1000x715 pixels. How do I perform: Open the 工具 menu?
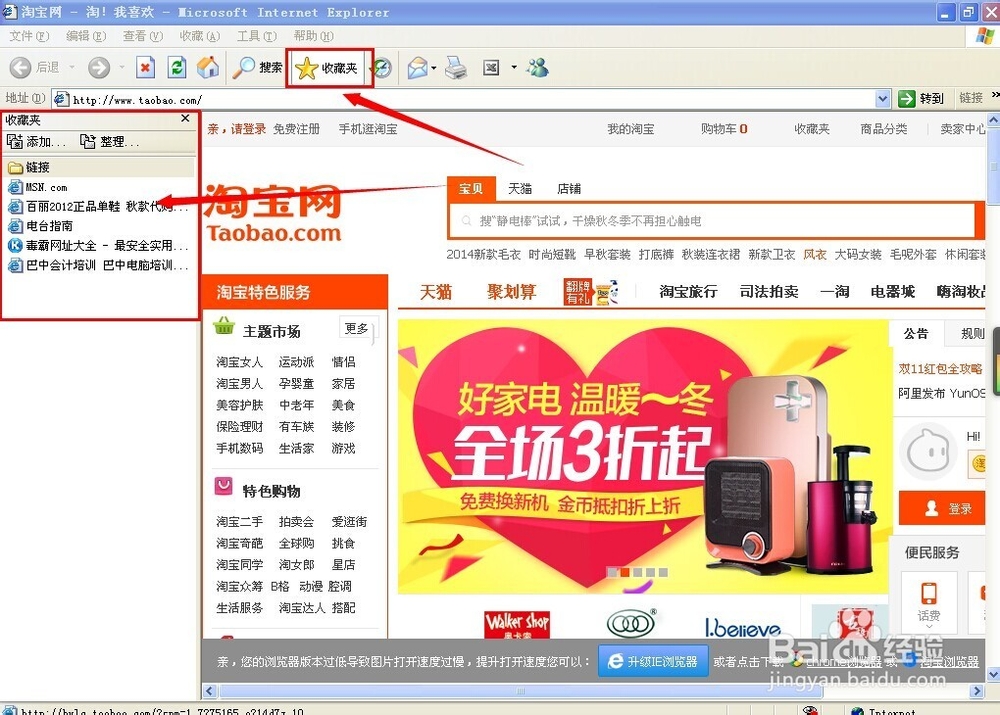(256, 36)
